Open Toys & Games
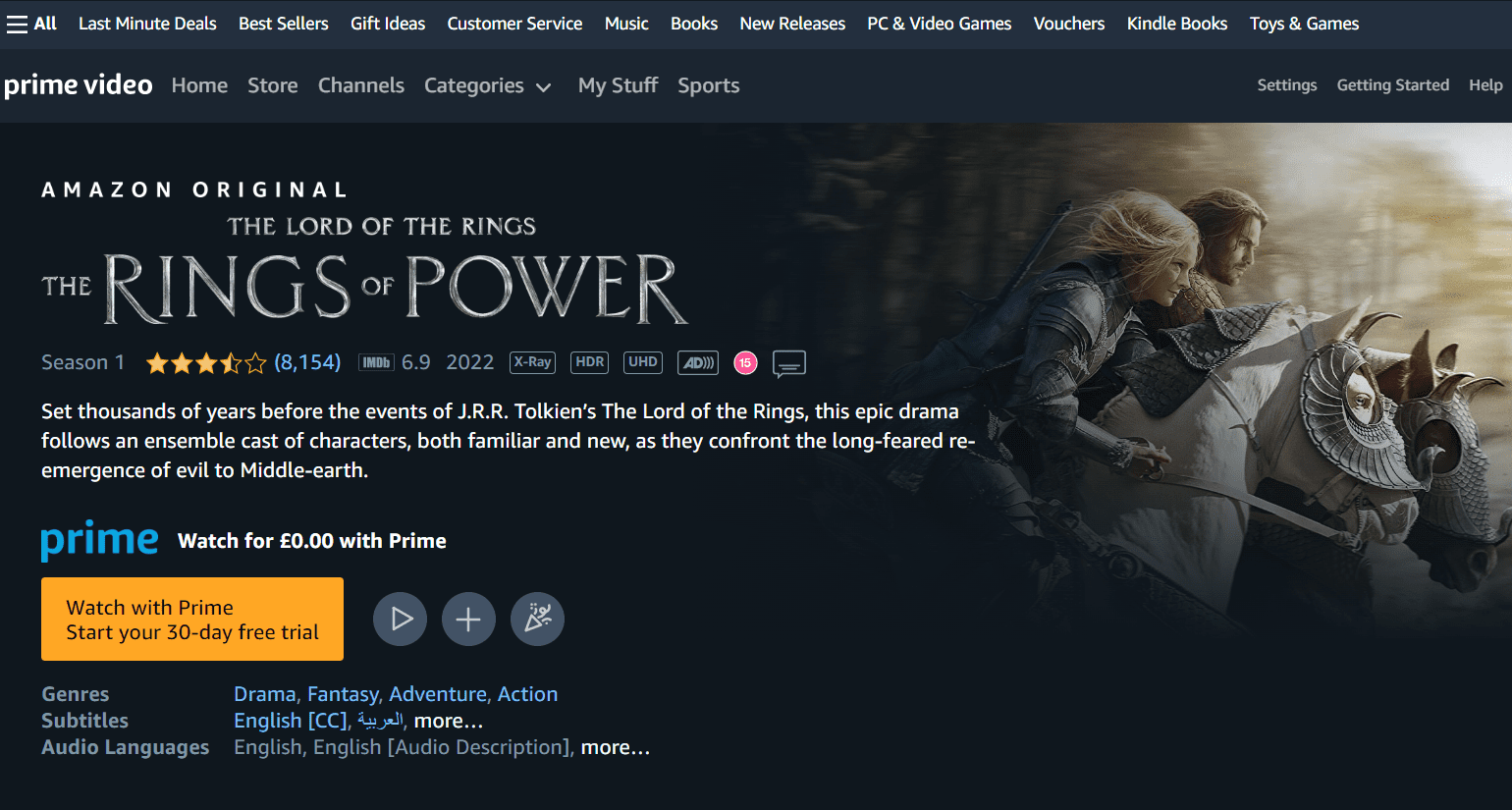The height and width of the screenshot is (810, 1512). [1304, 24]
